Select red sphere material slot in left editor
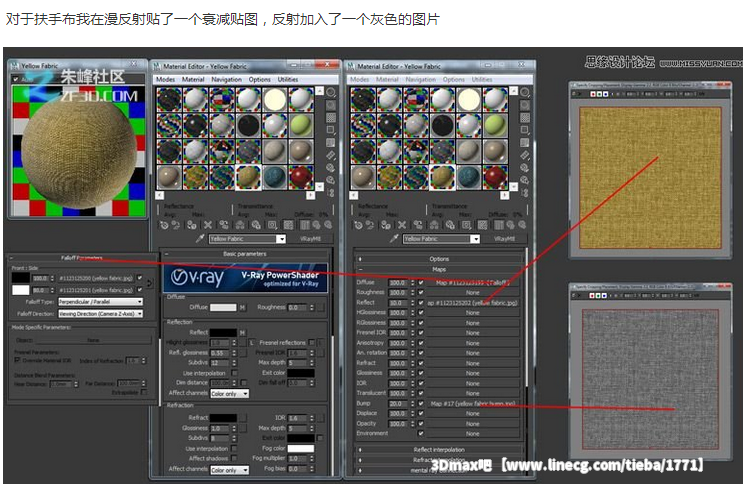 [x=301, y=177]
